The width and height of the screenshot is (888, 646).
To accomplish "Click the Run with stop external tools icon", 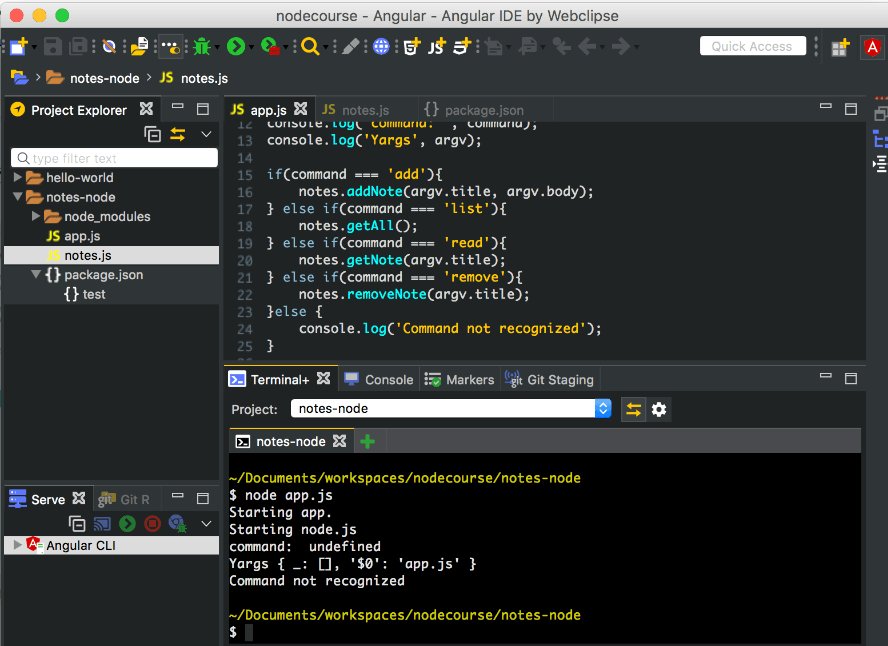I will point(270,46).
